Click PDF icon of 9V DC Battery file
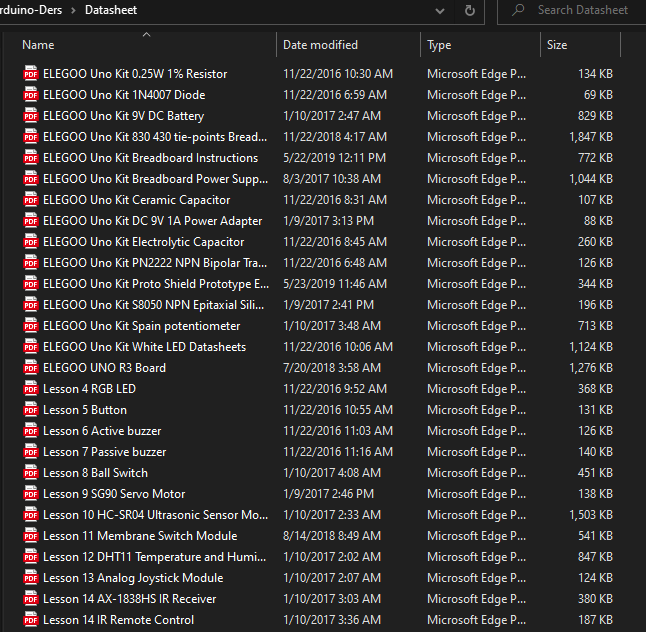Image resolution: width=646 pixels, height=632 pixels. click(31, 116)
